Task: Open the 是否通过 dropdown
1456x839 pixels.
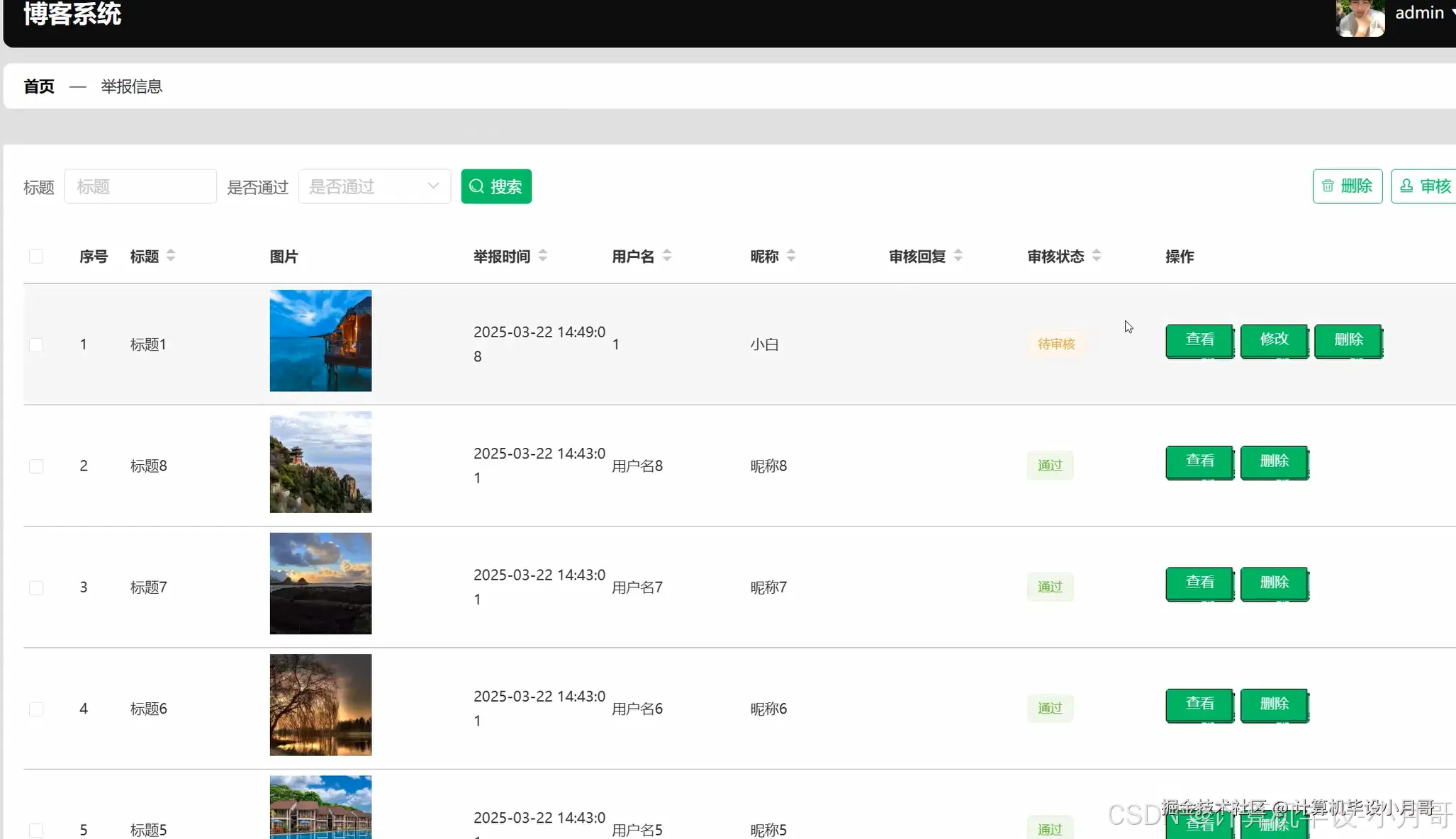Action: (374, 186)
